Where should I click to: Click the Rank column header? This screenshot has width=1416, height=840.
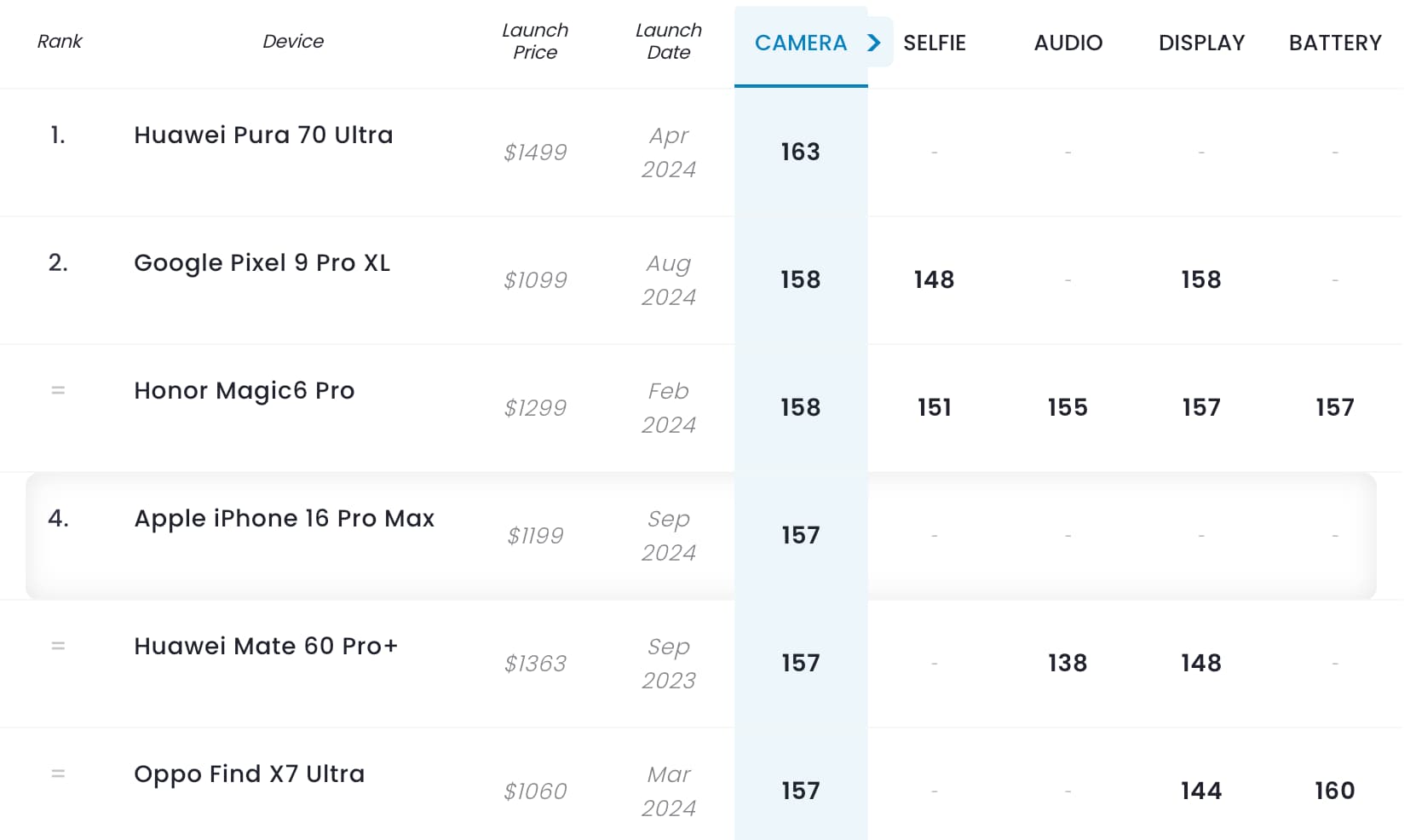(60, 41)
